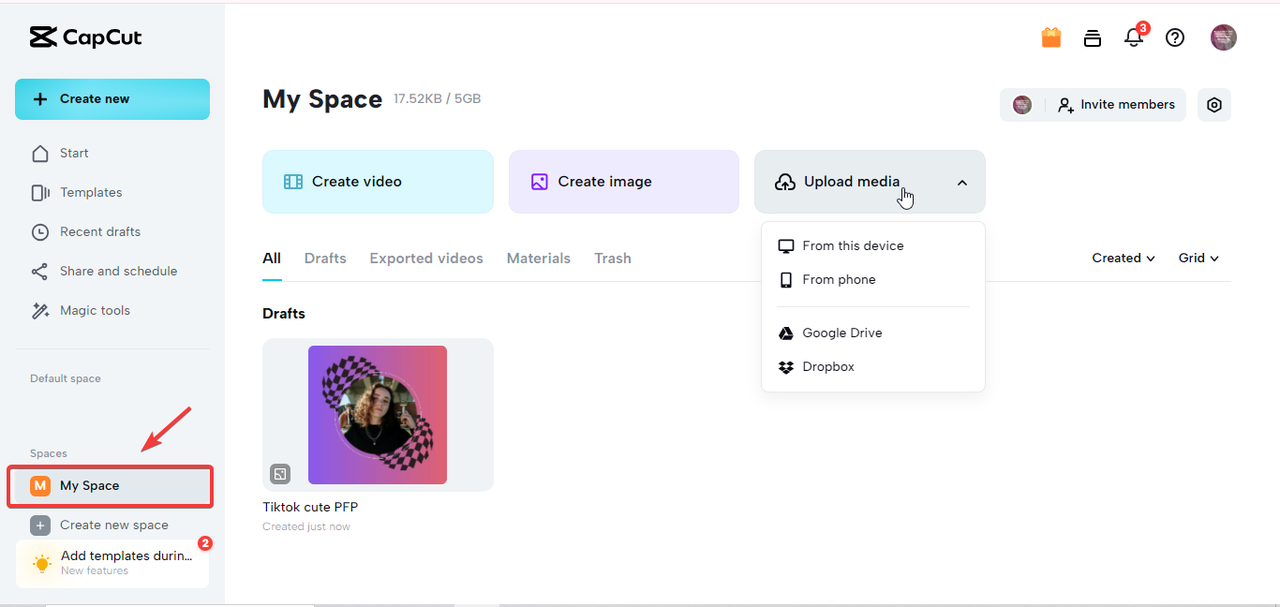Collapse the Upload media chevron
Image resolution: width=1280 pixels, height=607 pixels.
click(x=962, y=182)
